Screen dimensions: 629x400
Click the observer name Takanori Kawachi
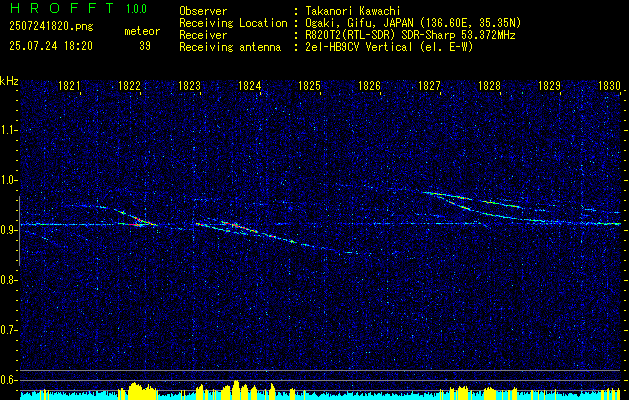[x=351, y=11]
